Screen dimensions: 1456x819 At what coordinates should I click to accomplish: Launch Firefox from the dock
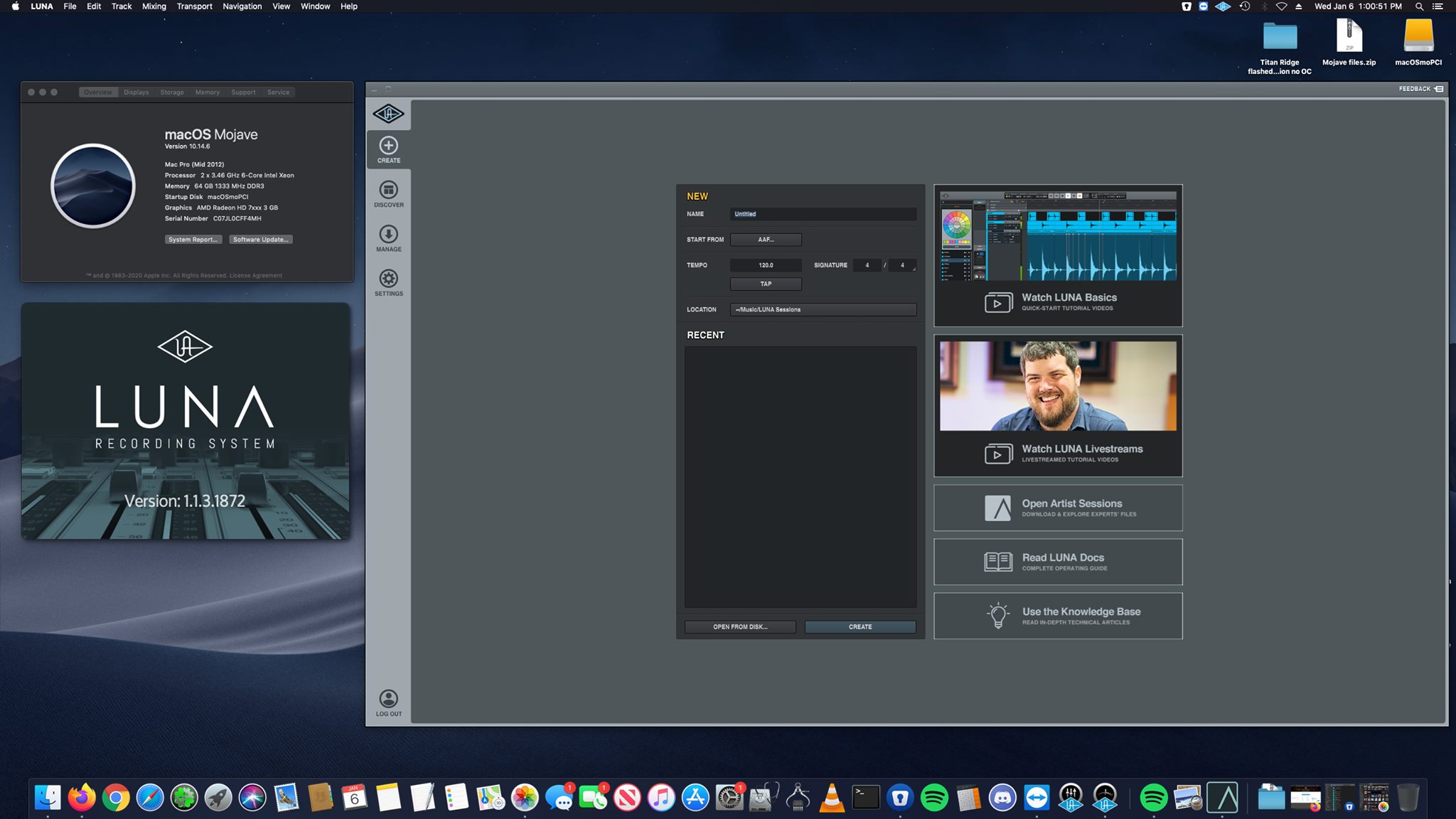coord(82,798)
